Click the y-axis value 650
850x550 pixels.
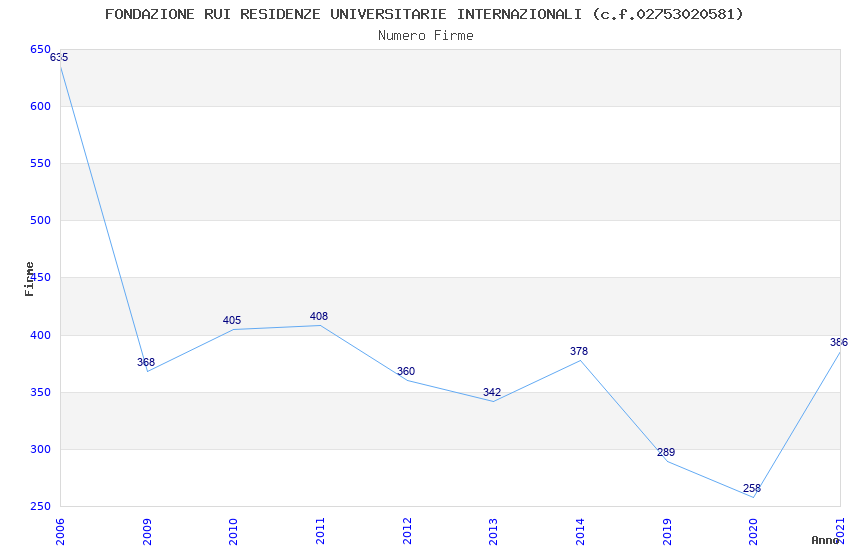[41, 49]
